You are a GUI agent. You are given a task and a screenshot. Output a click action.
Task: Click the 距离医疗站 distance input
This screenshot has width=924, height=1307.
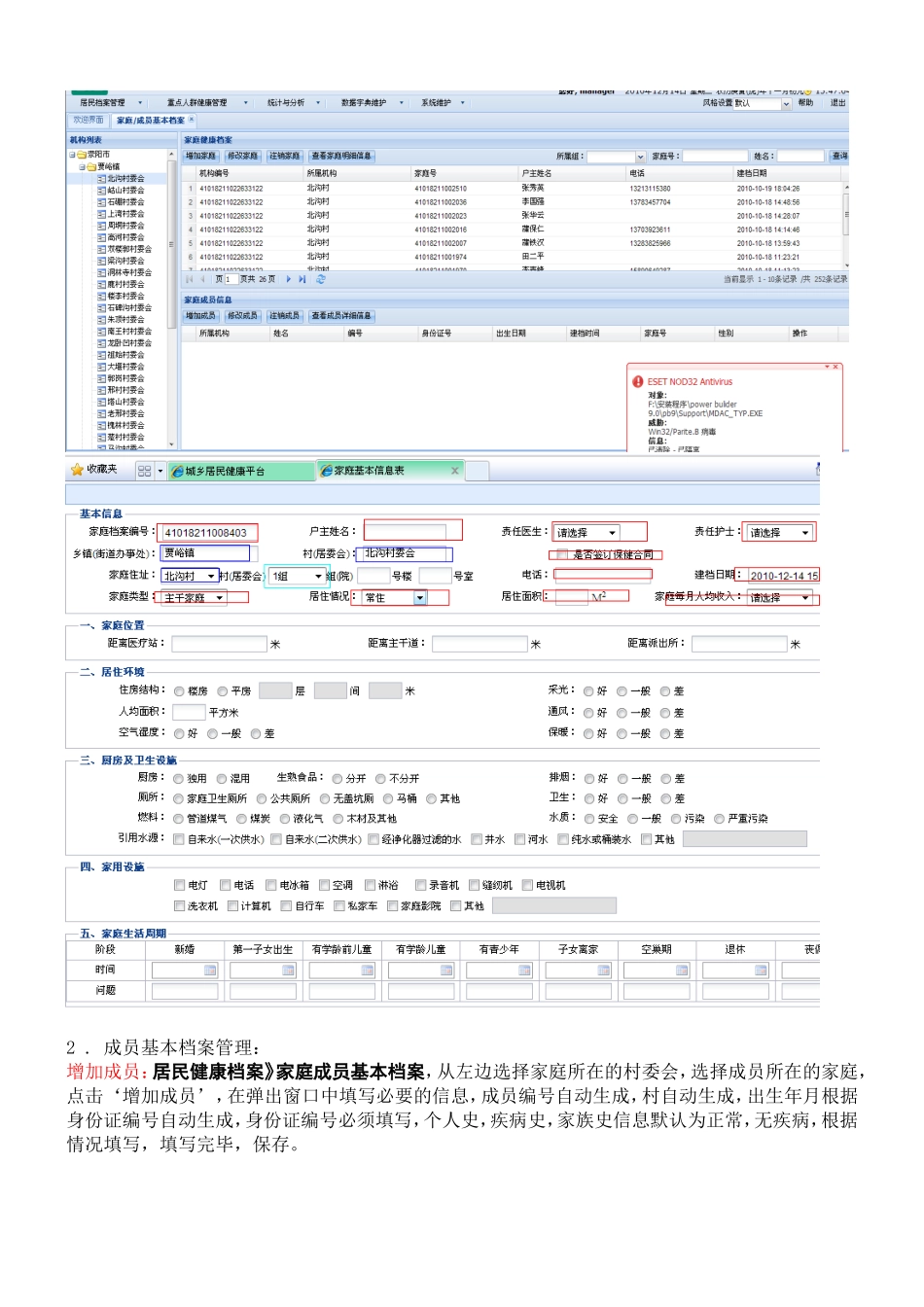click(220, 644)
